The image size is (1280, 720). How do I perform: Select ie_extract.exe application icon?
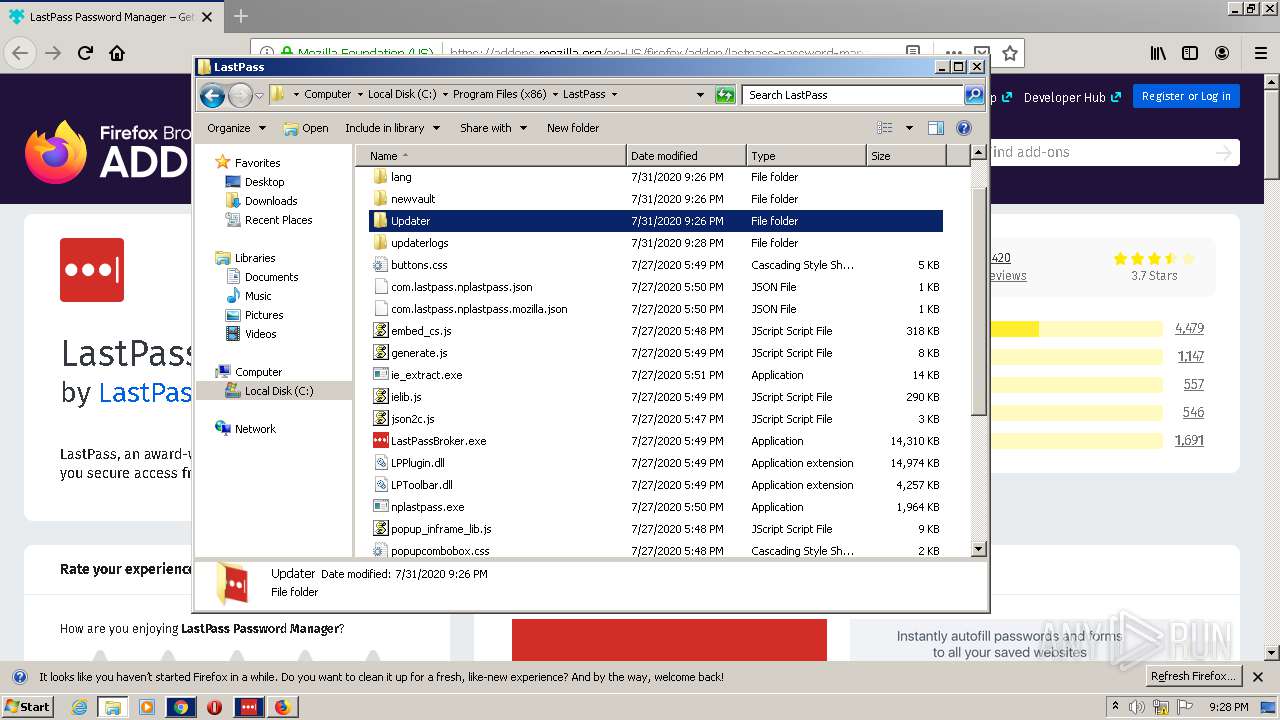click(x=380, y=375)
